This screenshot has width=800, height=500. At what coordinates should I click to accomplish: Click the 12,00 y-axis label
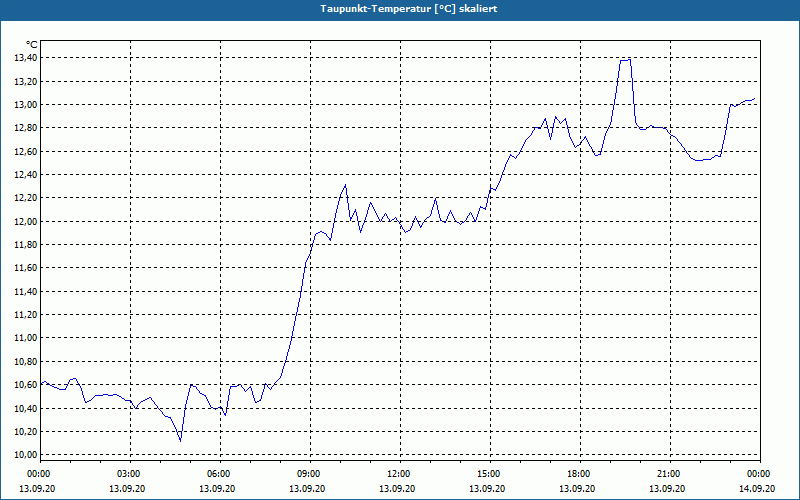25,221
